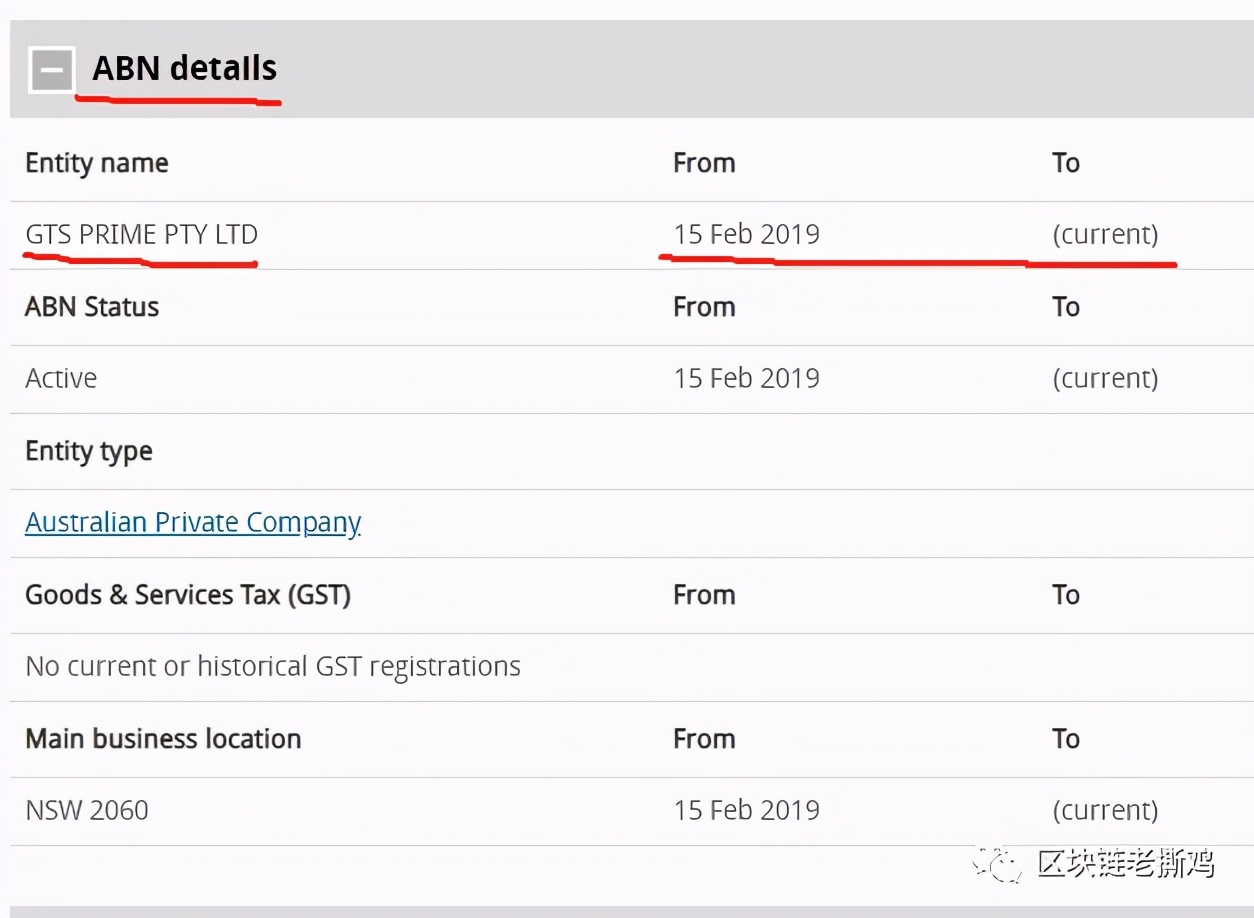The width and height of the screenshot is (1254, 918).
Task: Click the Goods & Services Tax (GST) label
Action: click(x=188, y=595)
